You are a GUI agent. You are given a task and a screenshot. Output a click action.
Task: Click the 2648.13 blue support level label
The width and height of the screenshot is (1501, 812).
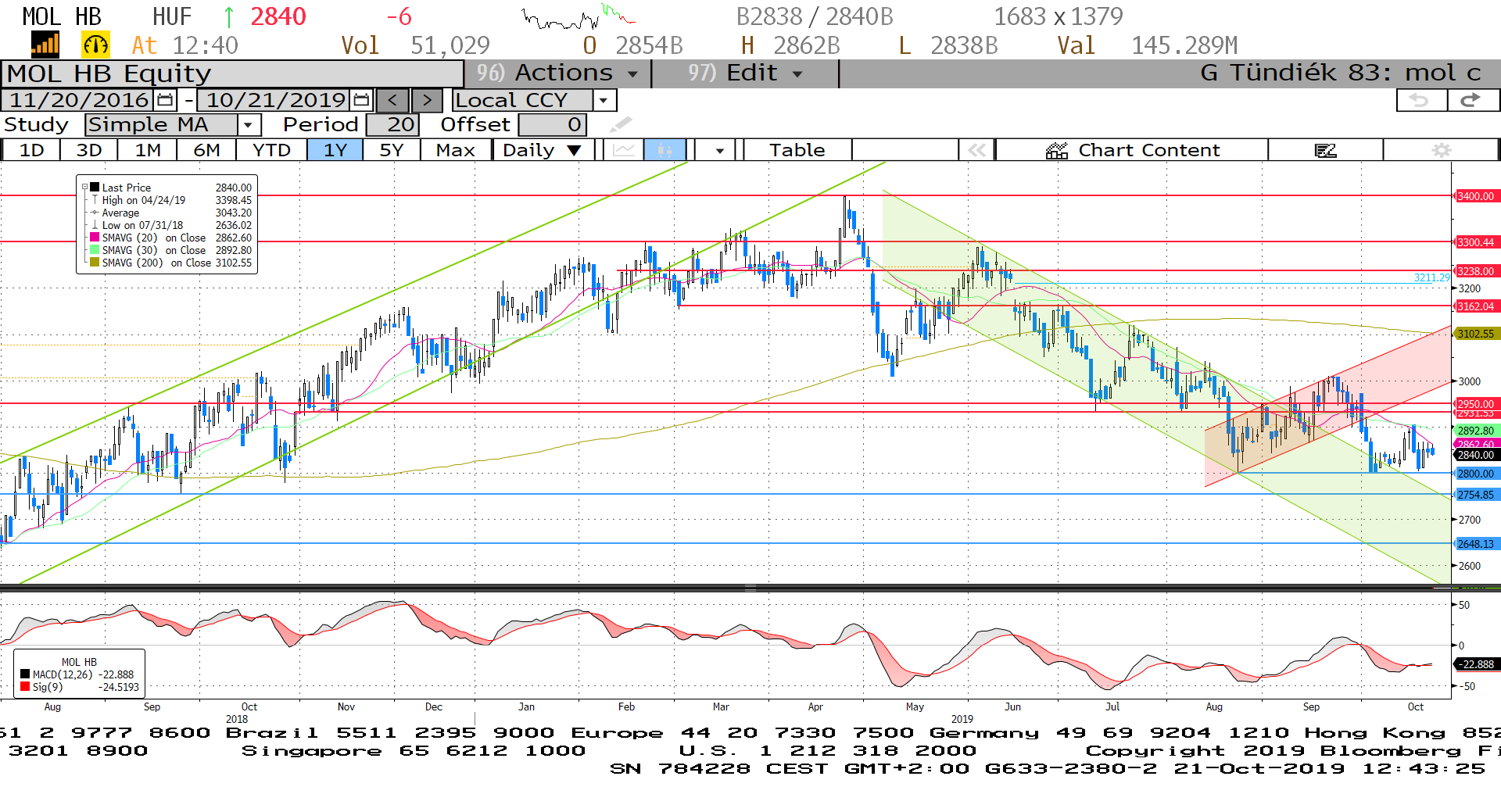coord(1475,544)
